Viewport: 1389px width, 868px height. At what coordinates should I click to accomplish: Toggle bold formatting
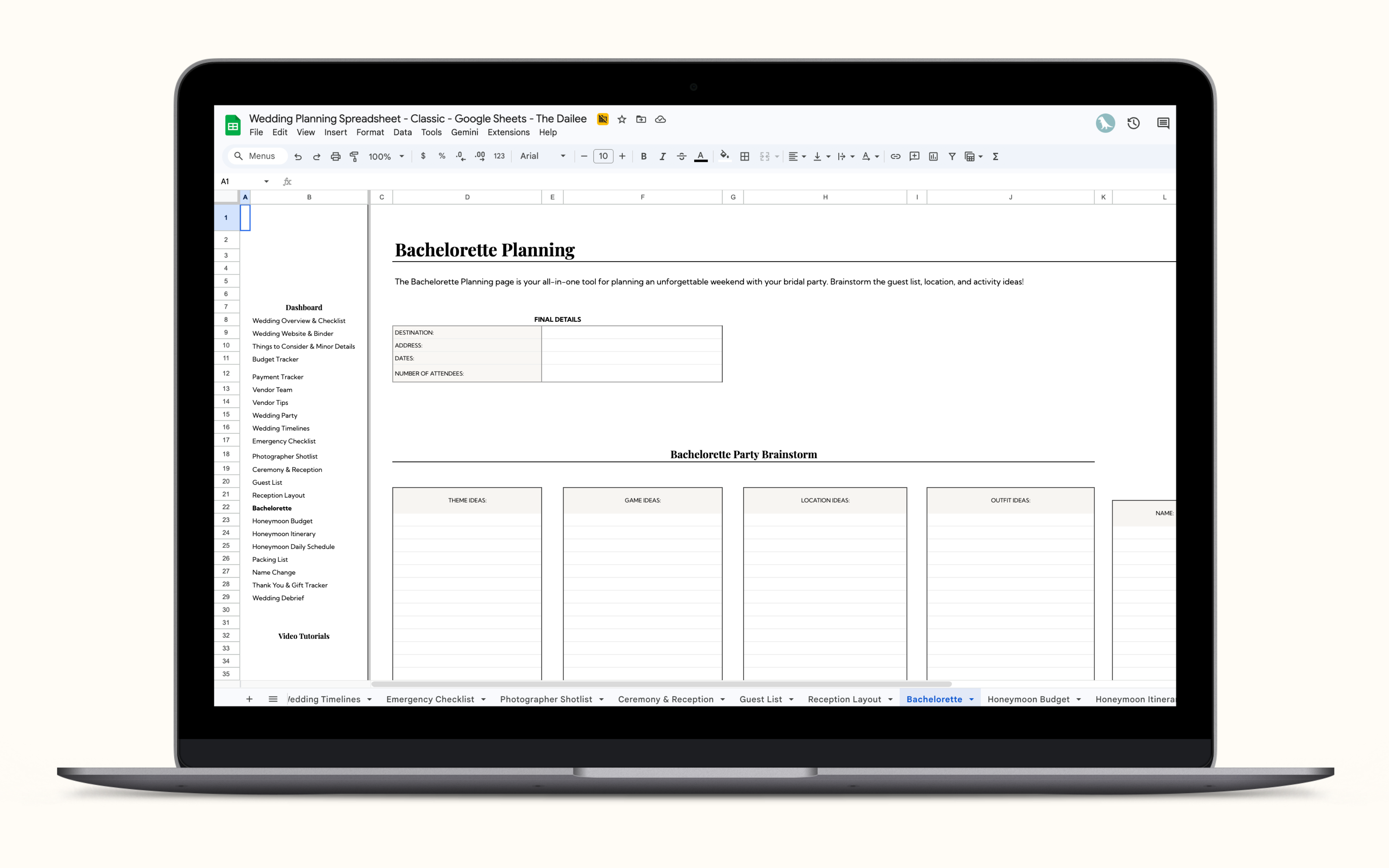click(643, 156)
